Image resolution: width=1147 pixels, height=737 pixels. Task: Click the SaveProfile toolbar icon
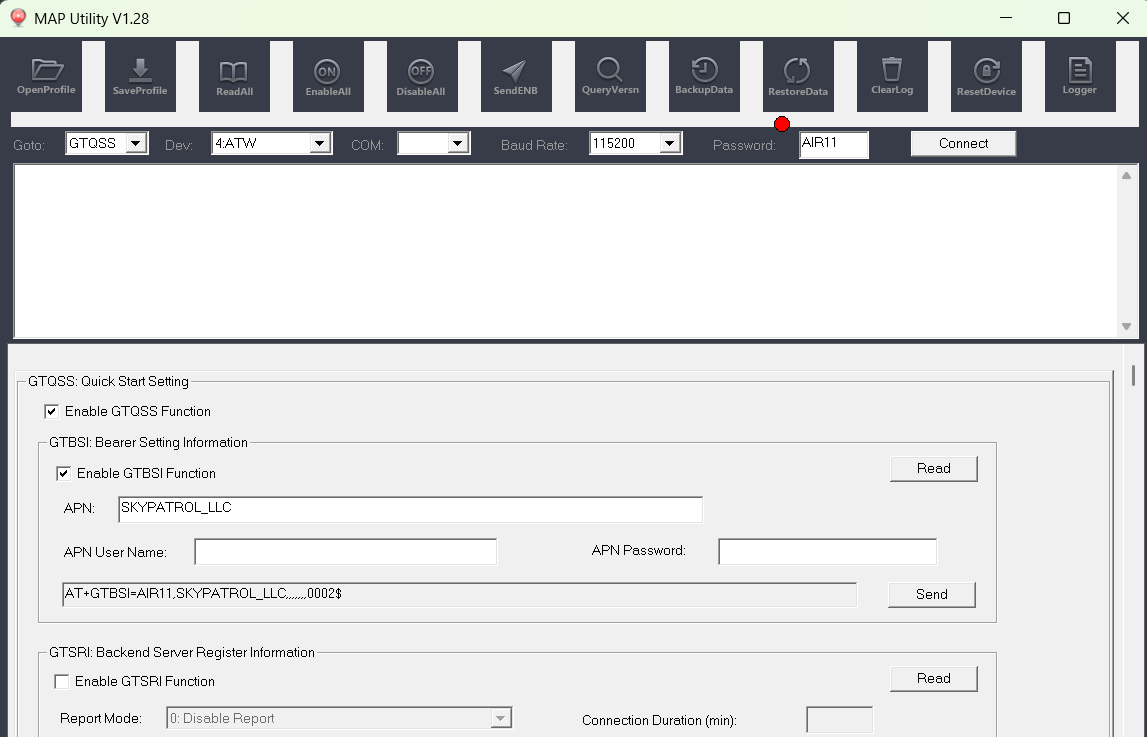[140, 76]
